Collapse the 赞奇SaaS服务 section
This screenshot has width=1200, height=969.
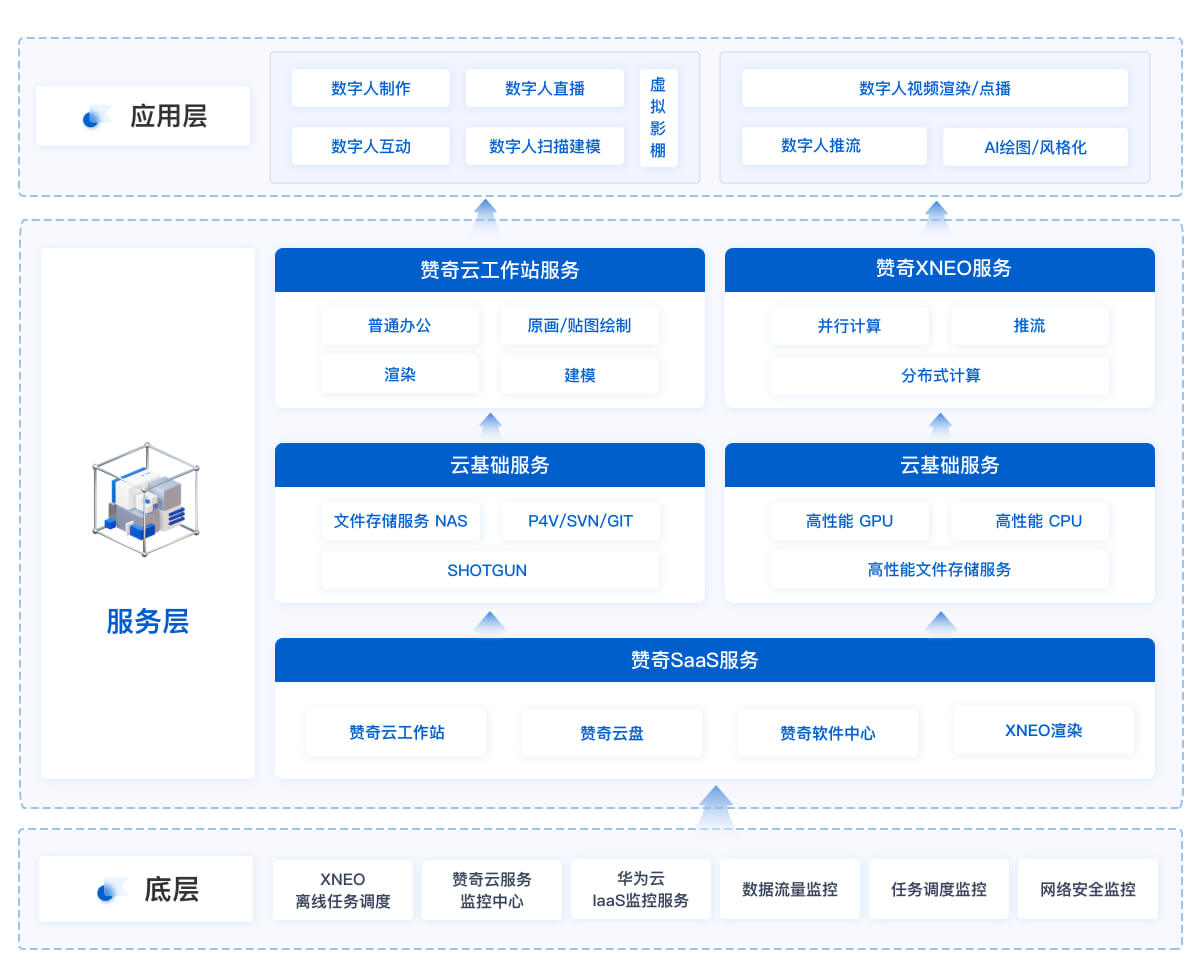tap(715, 659)
